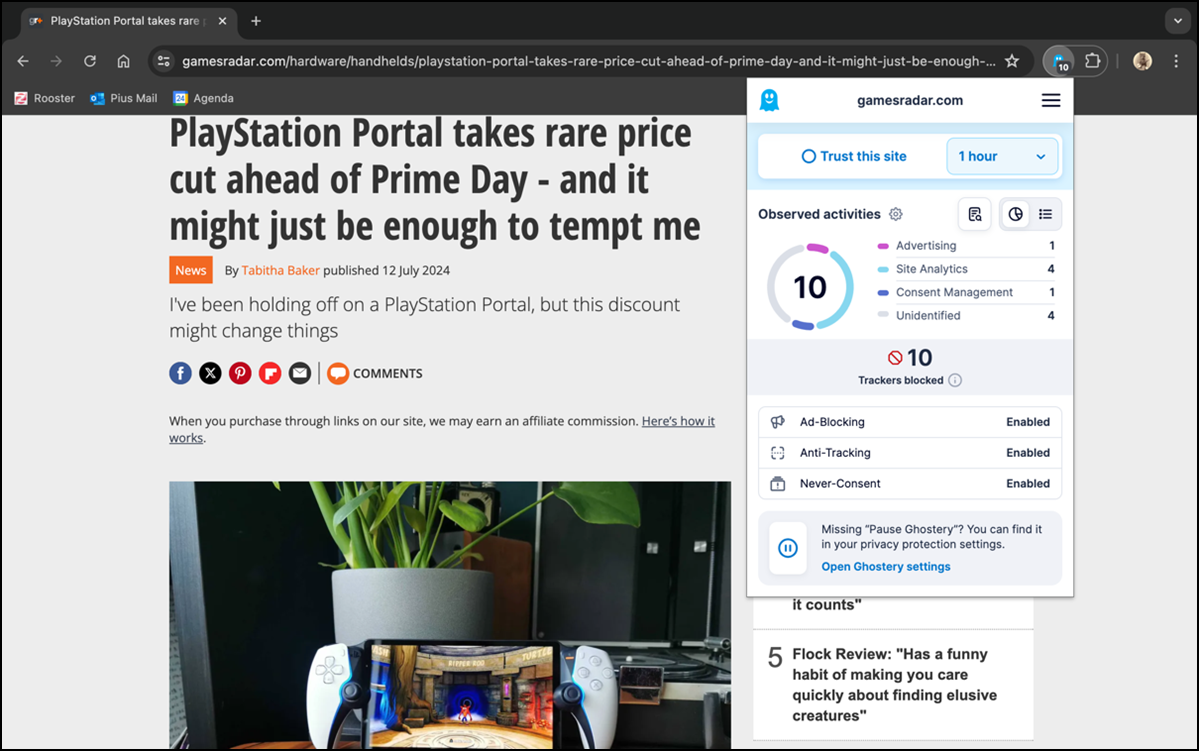Viewport: 1199px width, 751px height.
Task: Share article on Flipboard
Action: 270,373
